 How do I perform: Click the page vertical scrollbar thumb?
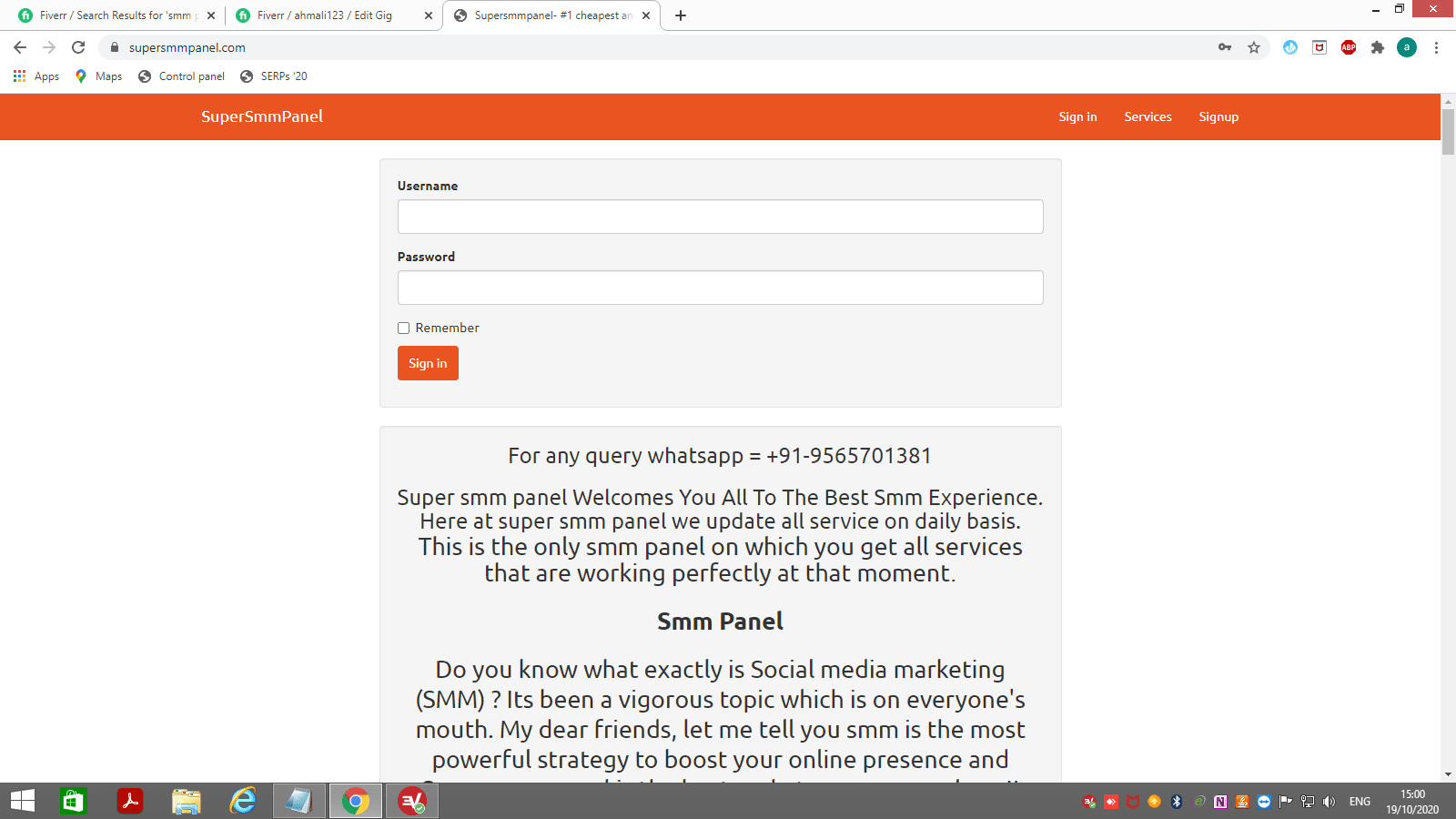coord(1448,132)
